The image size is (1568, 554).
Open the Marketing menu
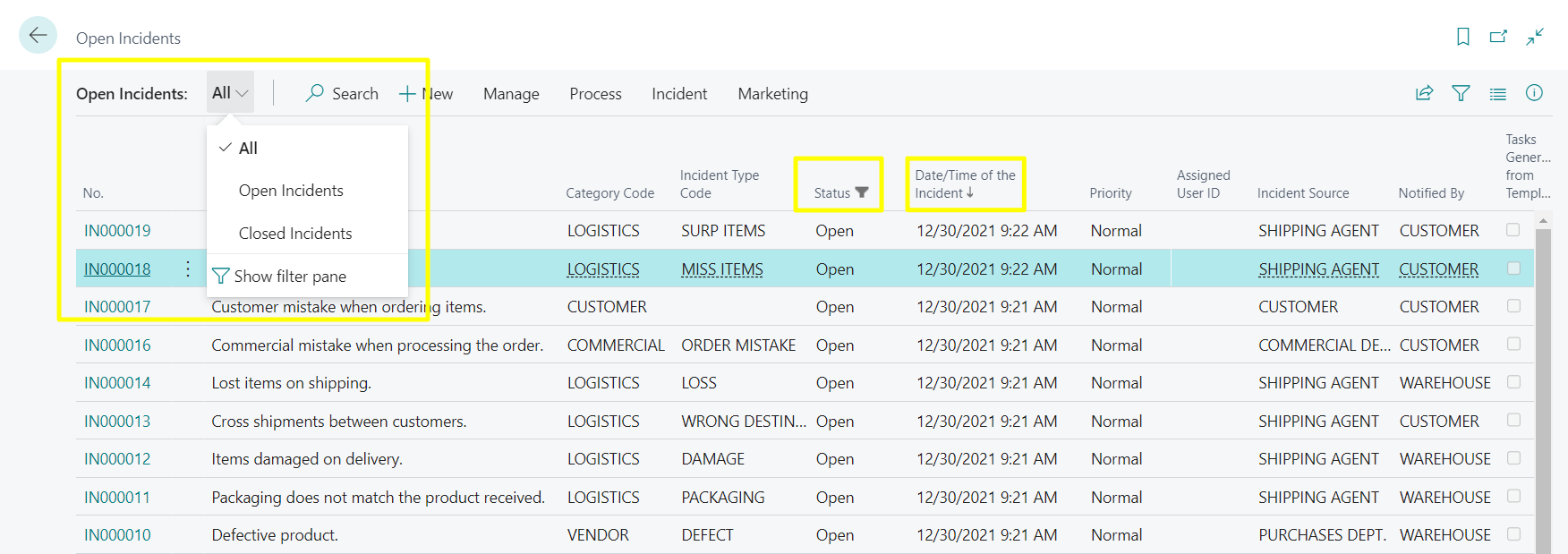tap(772, 94)
